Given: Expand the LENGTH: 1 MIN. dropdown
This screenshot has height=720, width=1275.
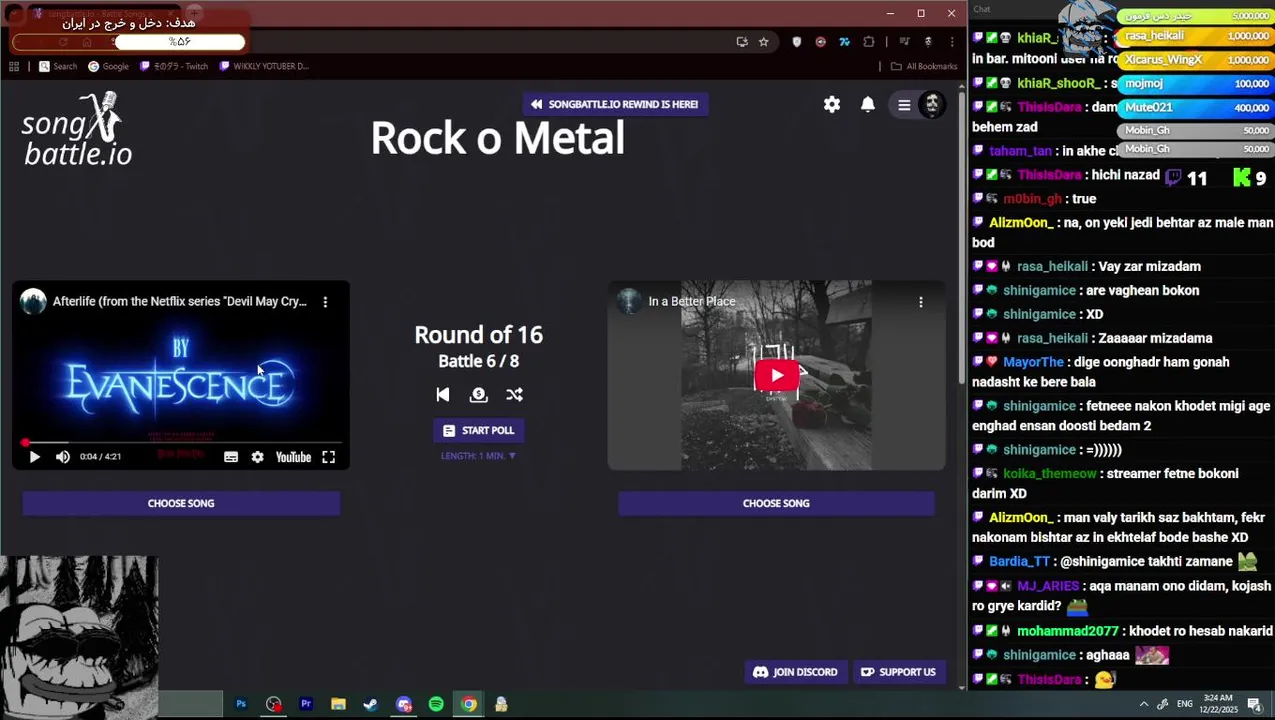Looking at the screenshot, I should (478, 456).
